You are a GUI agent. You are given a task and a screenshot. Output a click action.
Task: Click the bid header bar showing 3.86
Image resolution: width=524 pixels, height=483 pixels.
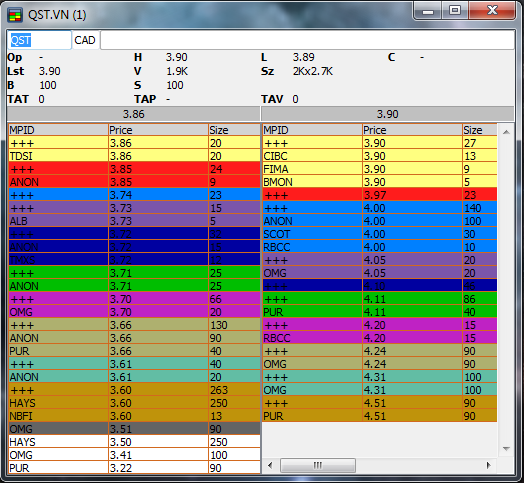tap(133, 114)
